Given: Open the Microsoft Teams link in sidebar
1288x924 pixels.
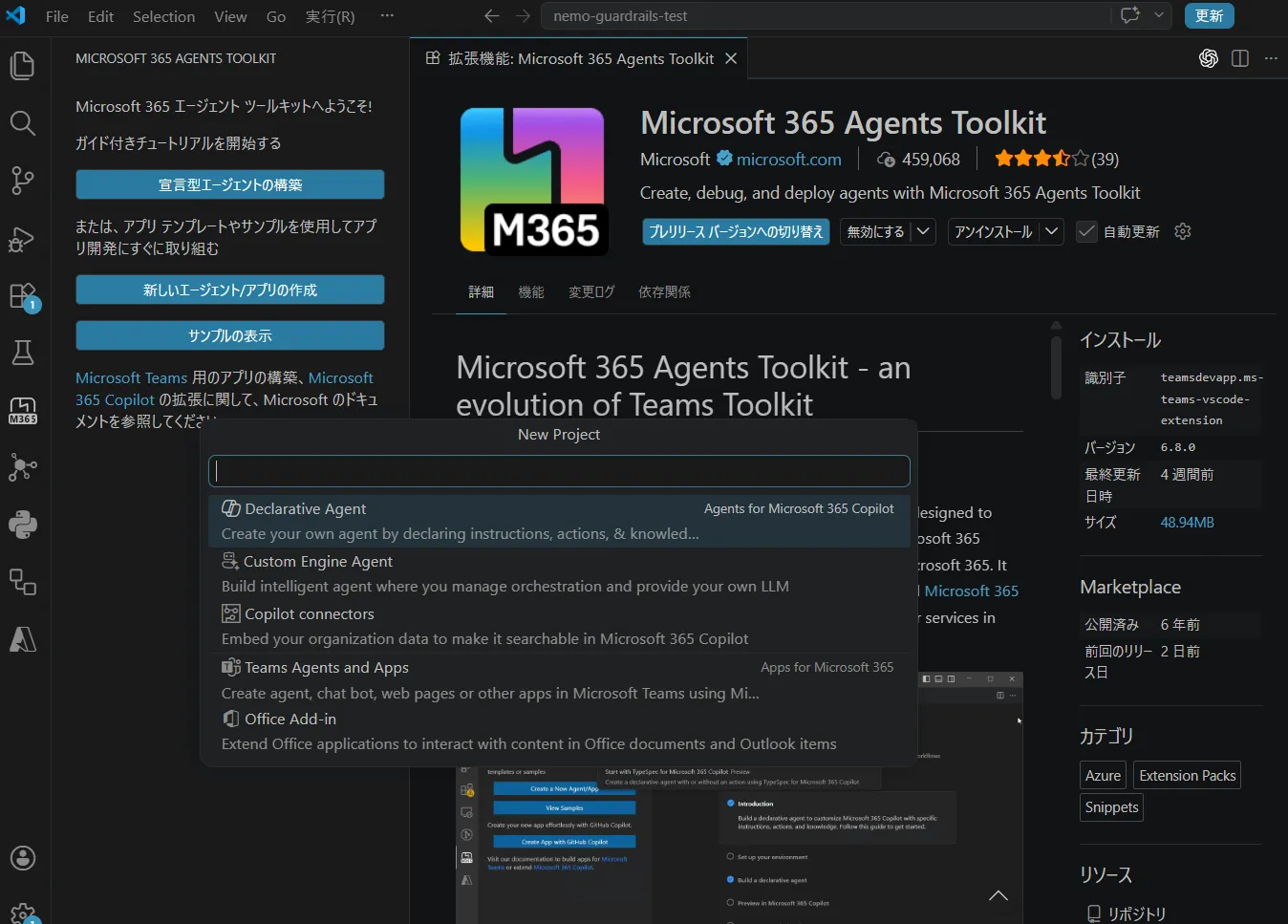Looking at the screenshot, I should click(132, 377).
